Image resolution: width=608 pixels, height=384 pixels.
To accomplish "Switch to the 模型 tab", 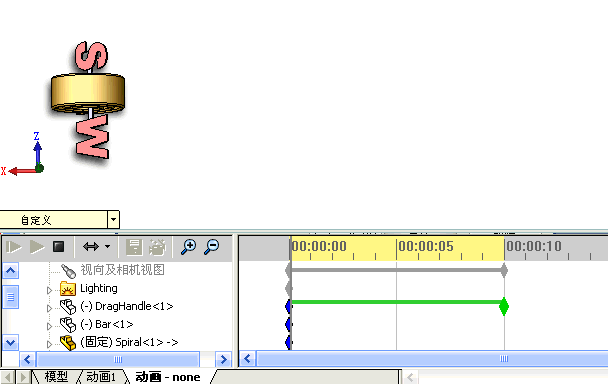I will click(56, 377).
